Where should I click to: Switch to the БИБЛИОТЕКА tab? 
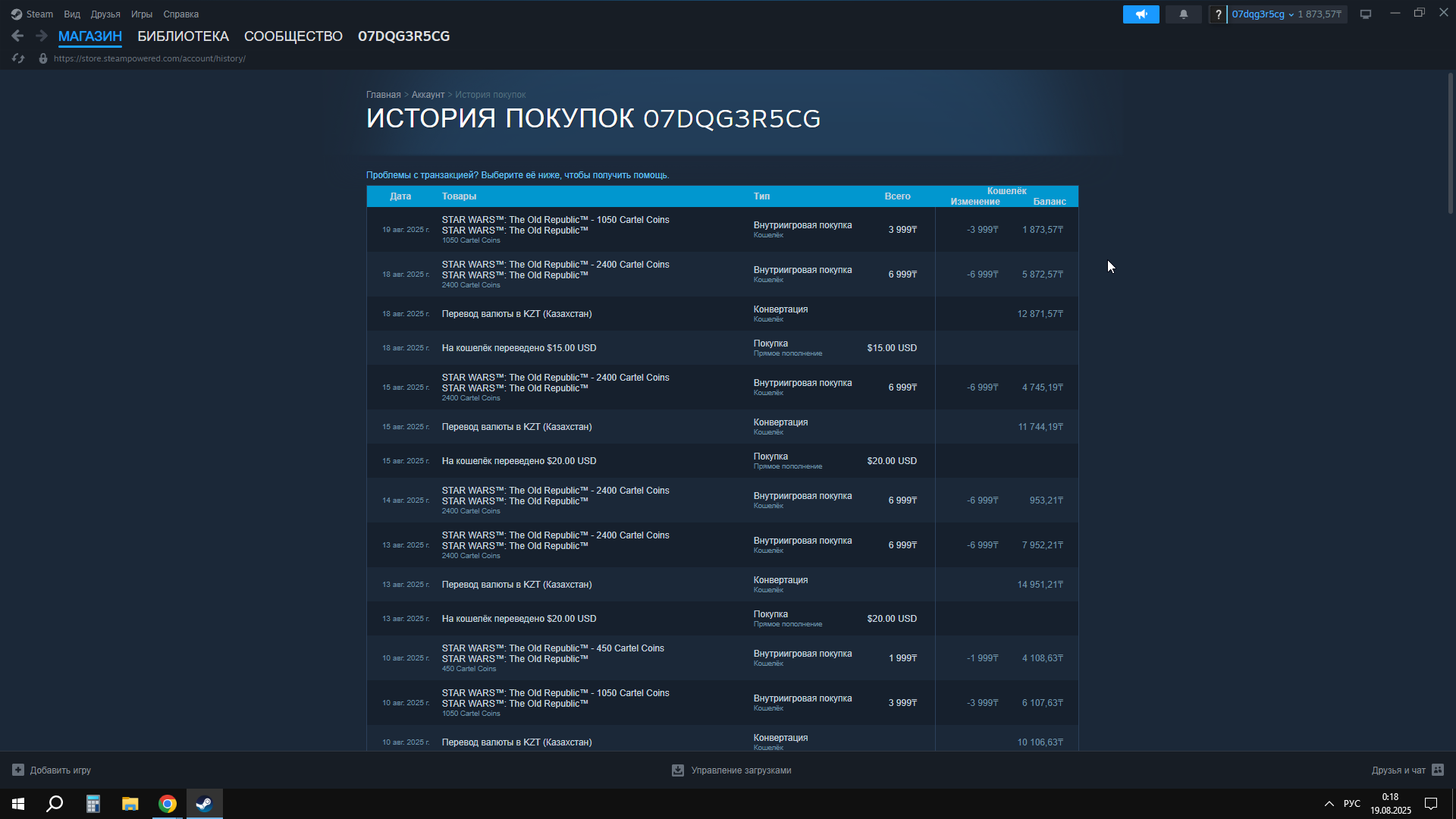(183, 36)
